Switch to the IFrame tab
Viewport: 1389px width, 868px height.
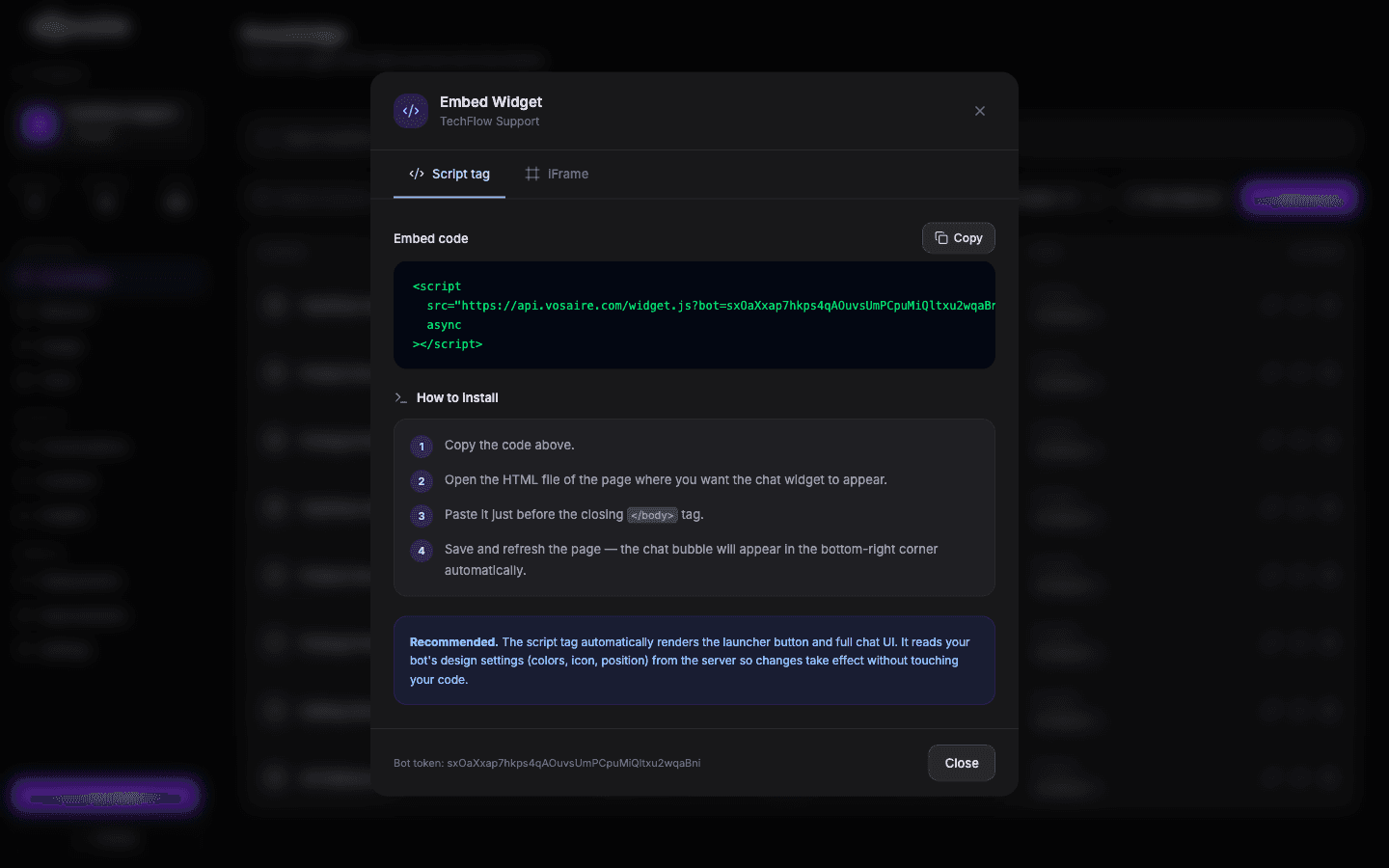[x=557, y=175]
